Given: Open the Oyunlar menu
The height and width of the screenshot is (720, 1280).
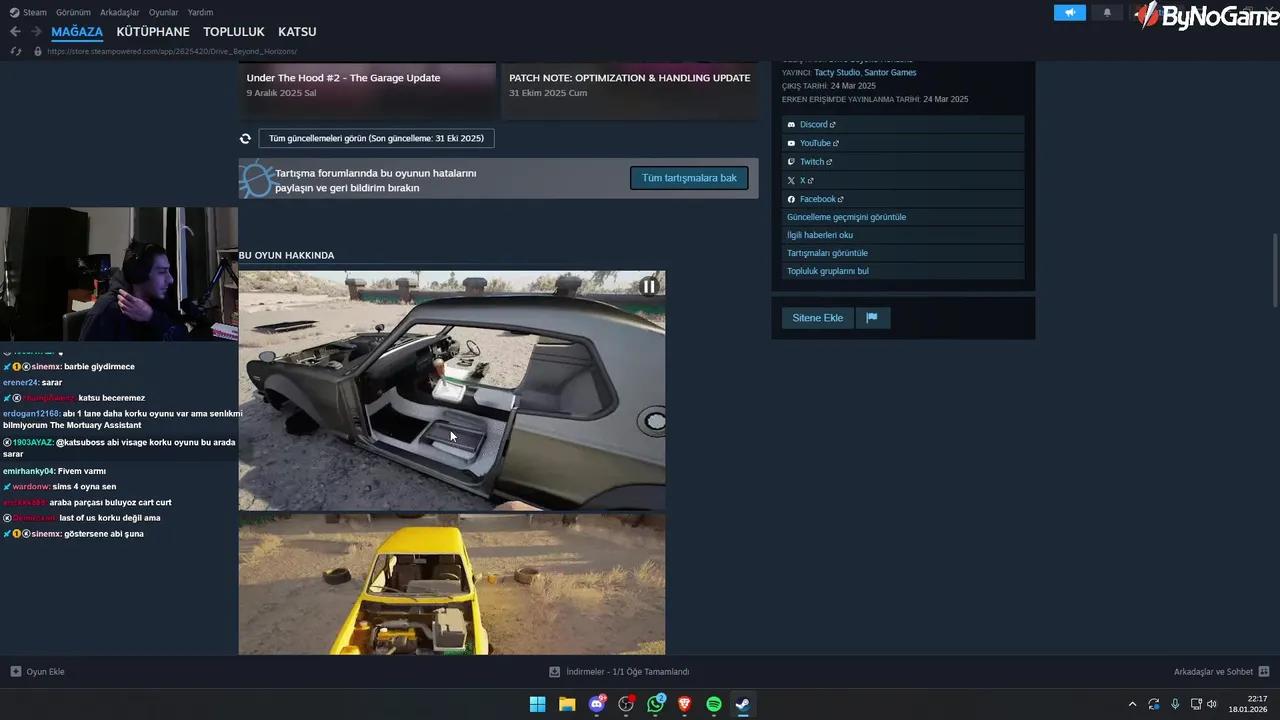Looking at the screenshot, I should tap(164, 12).
